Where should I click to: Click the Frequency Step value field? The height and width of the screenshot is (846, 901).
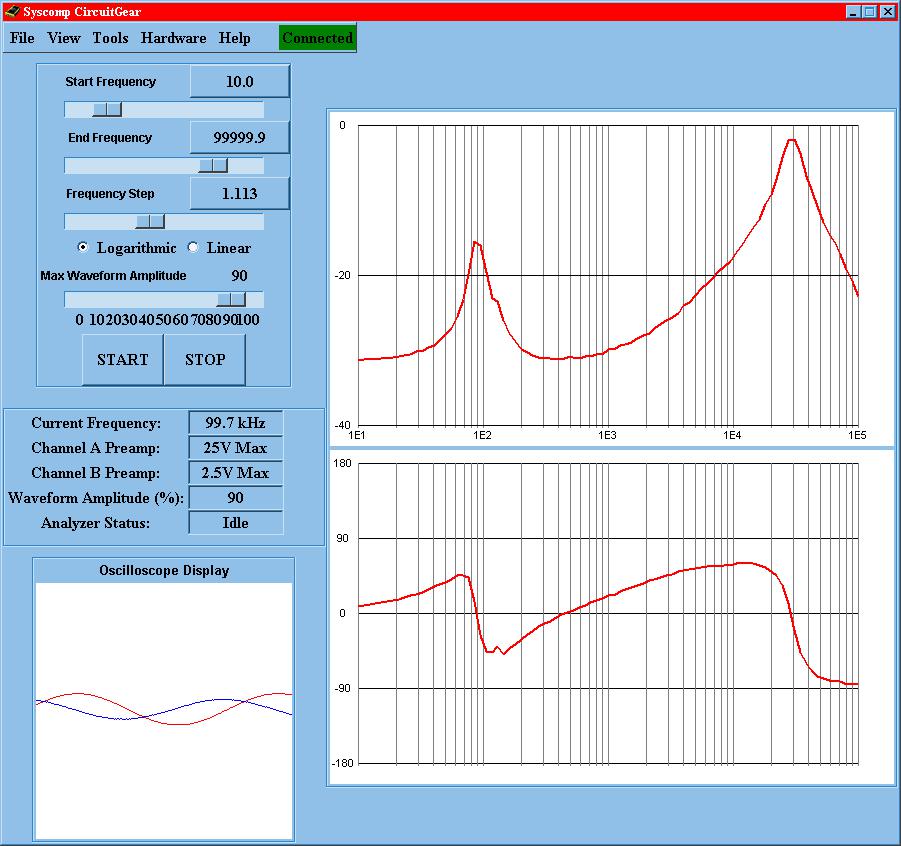click(x=240, y=194)
